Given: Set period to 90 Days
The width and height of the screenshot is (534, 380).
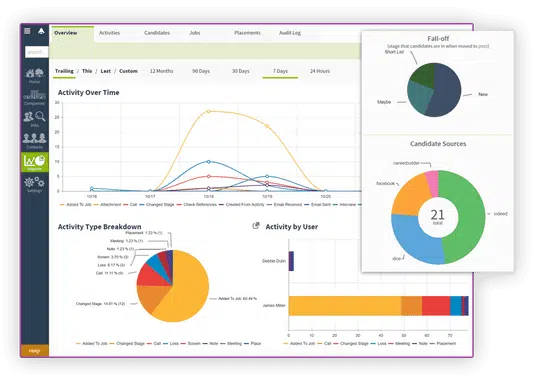Looking at the screenshot, I should [201, 71].
